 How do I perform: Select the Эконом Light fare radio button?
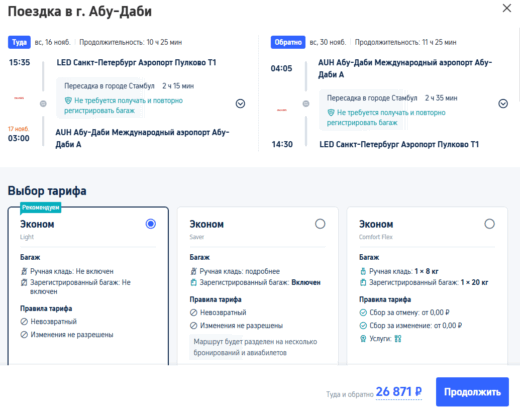pyautogui.click(x=151, y=224)
